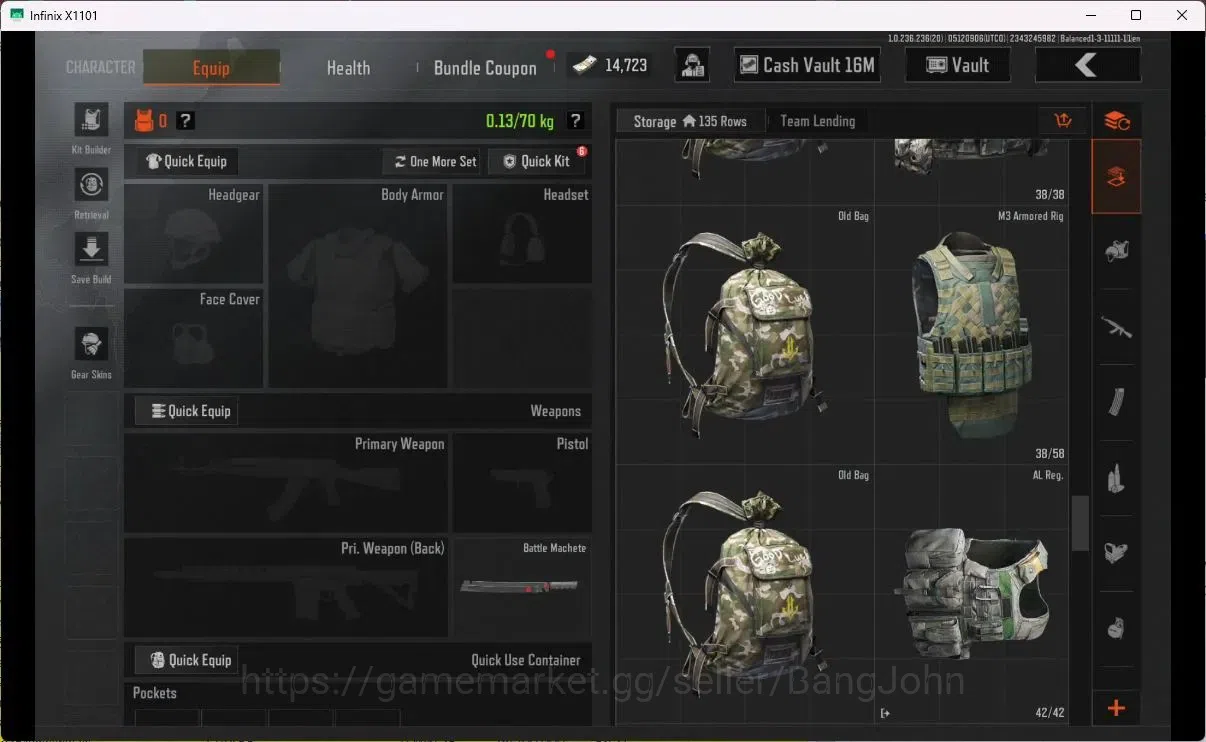Viewport: 1206px width, 742px height.
Task: Open the Bundle Coupon tab
Action: tap(485, 68)
